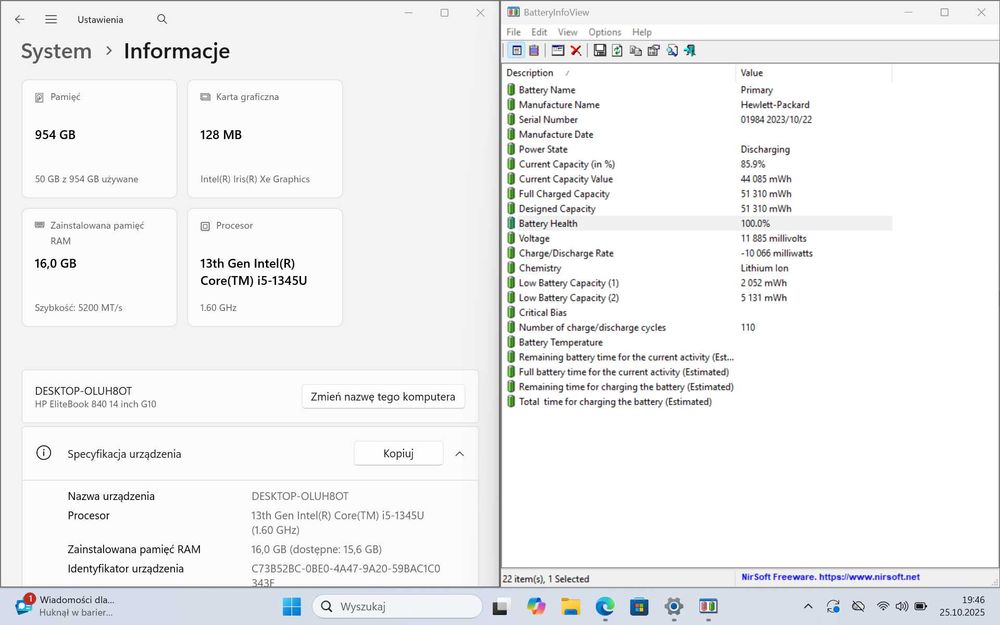Select Serial Number row
The width and height of the screenshot is (1000, 625).
point(698,119)
